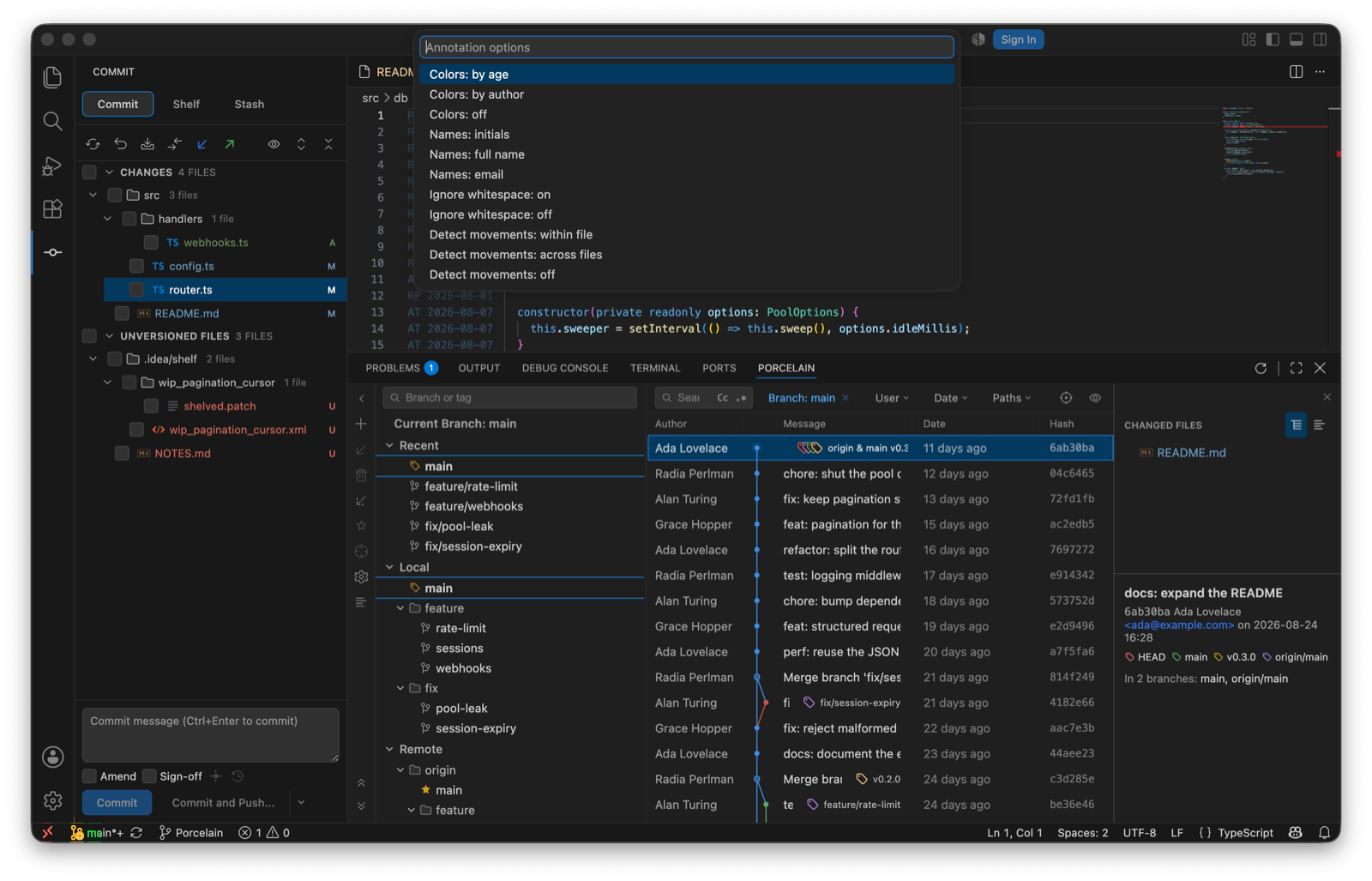Screen dimensions: 1372x881
Task: Open the Search view in activity bar
Action: tap(52, 121)
